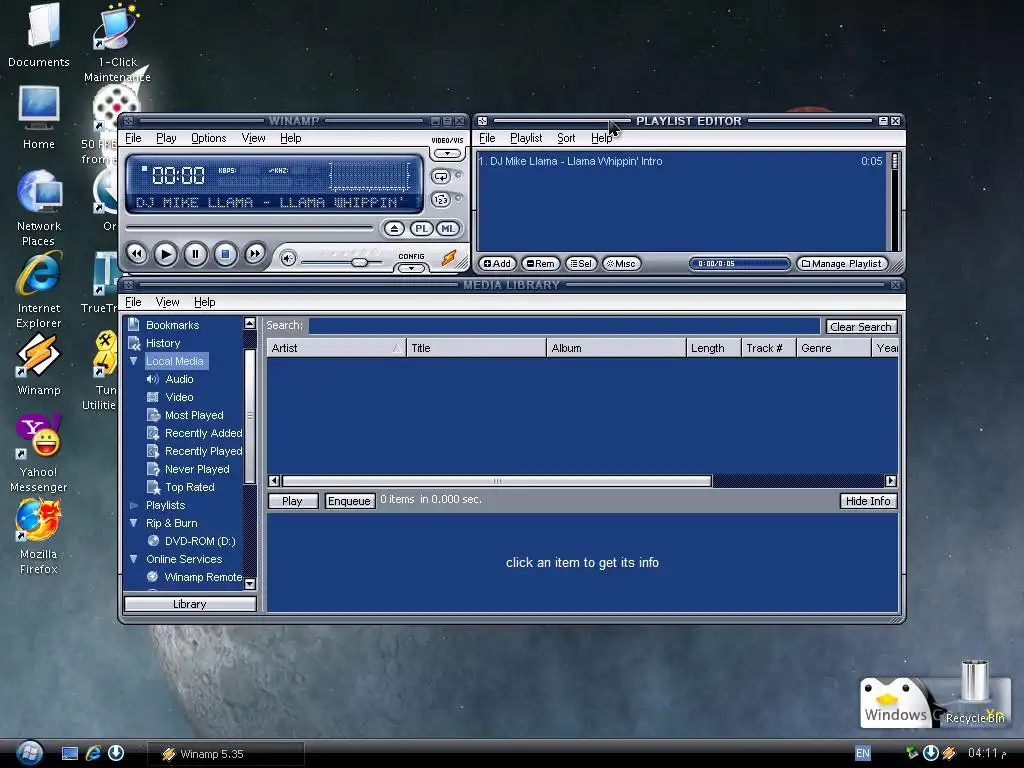Click the volume slider handle
The width and height of the screenshot is (1024, 768).
click(x=359, y=262)
